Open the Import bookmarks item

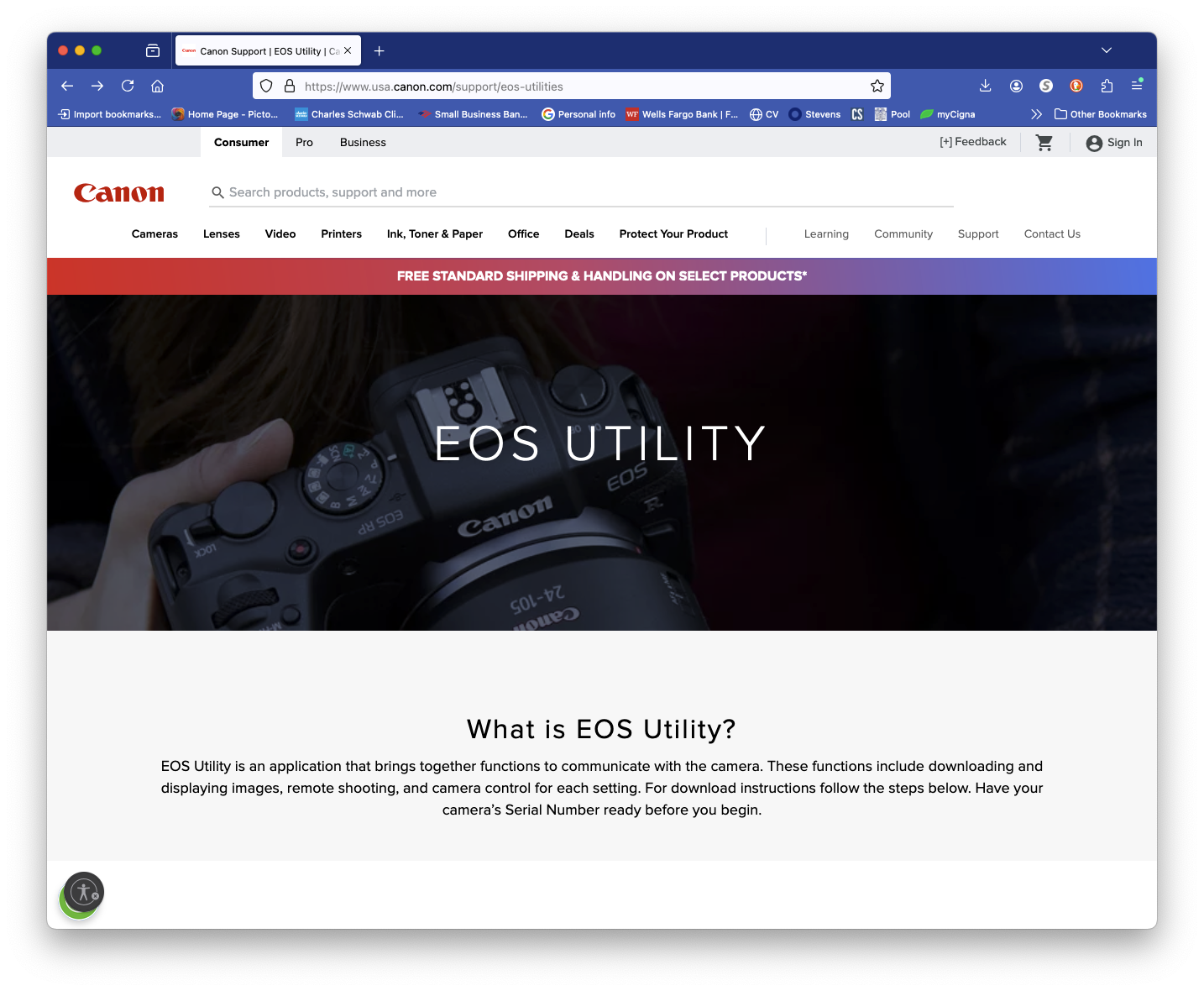click(109, 114)
